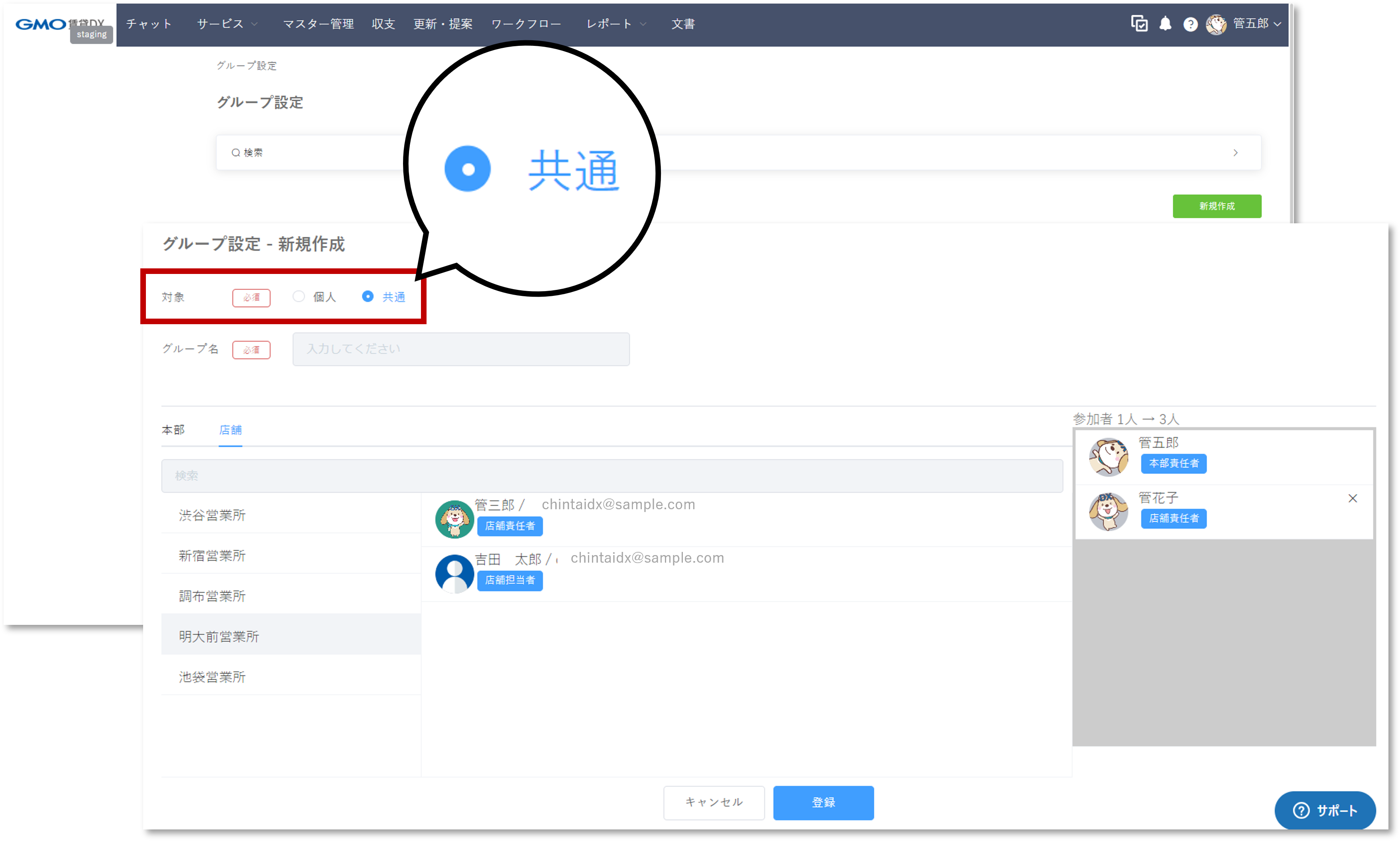Click the help question mark icon in header
This screenshot has height=841, width=1400.
1190,24
